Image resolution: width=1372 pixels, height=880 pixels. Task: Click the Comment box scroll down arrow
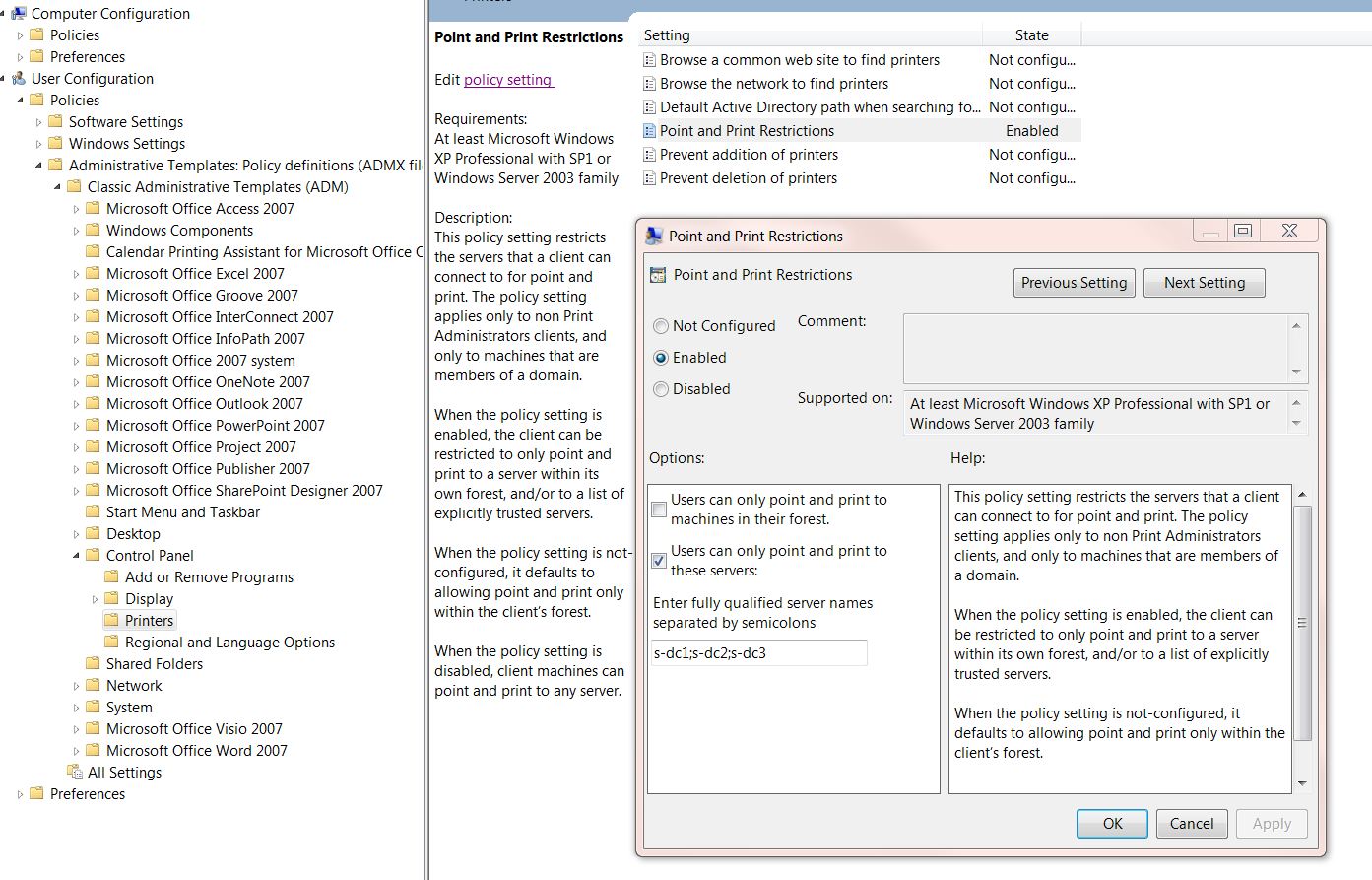tap(1296, 372)
